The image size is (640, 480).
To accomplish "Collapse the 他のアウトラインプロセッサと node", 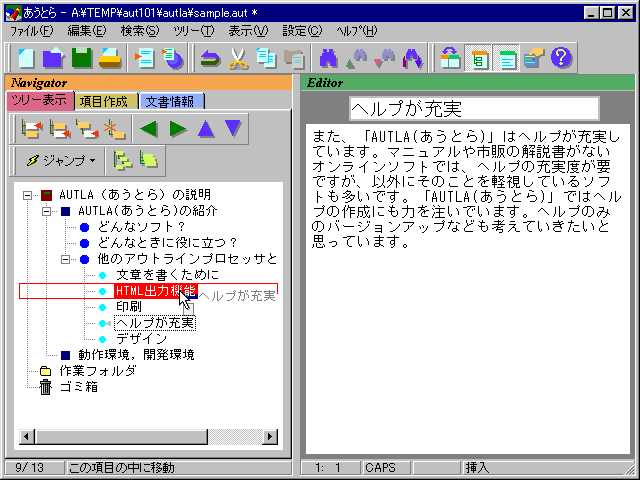I will click(x=65, y=259).
